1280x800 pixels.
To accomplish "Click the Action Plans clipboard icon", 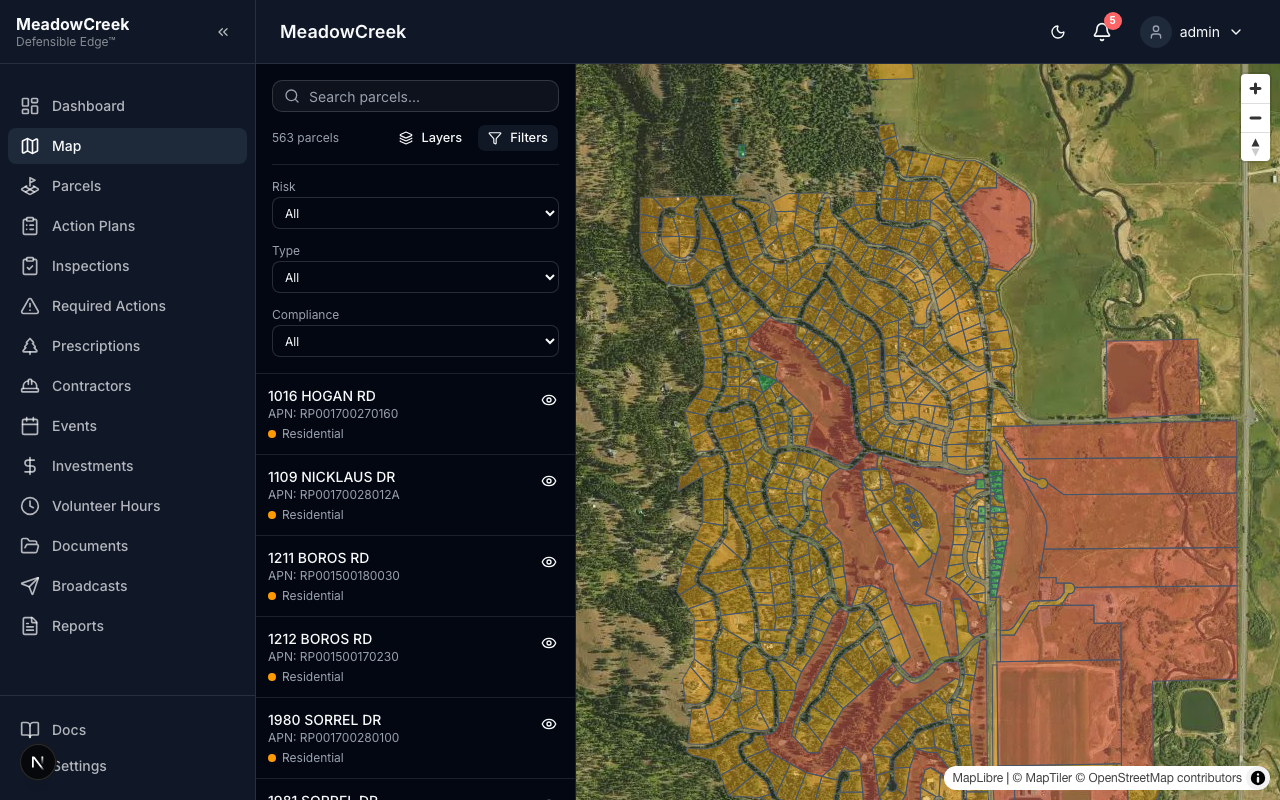I will [x=30, y=226].
